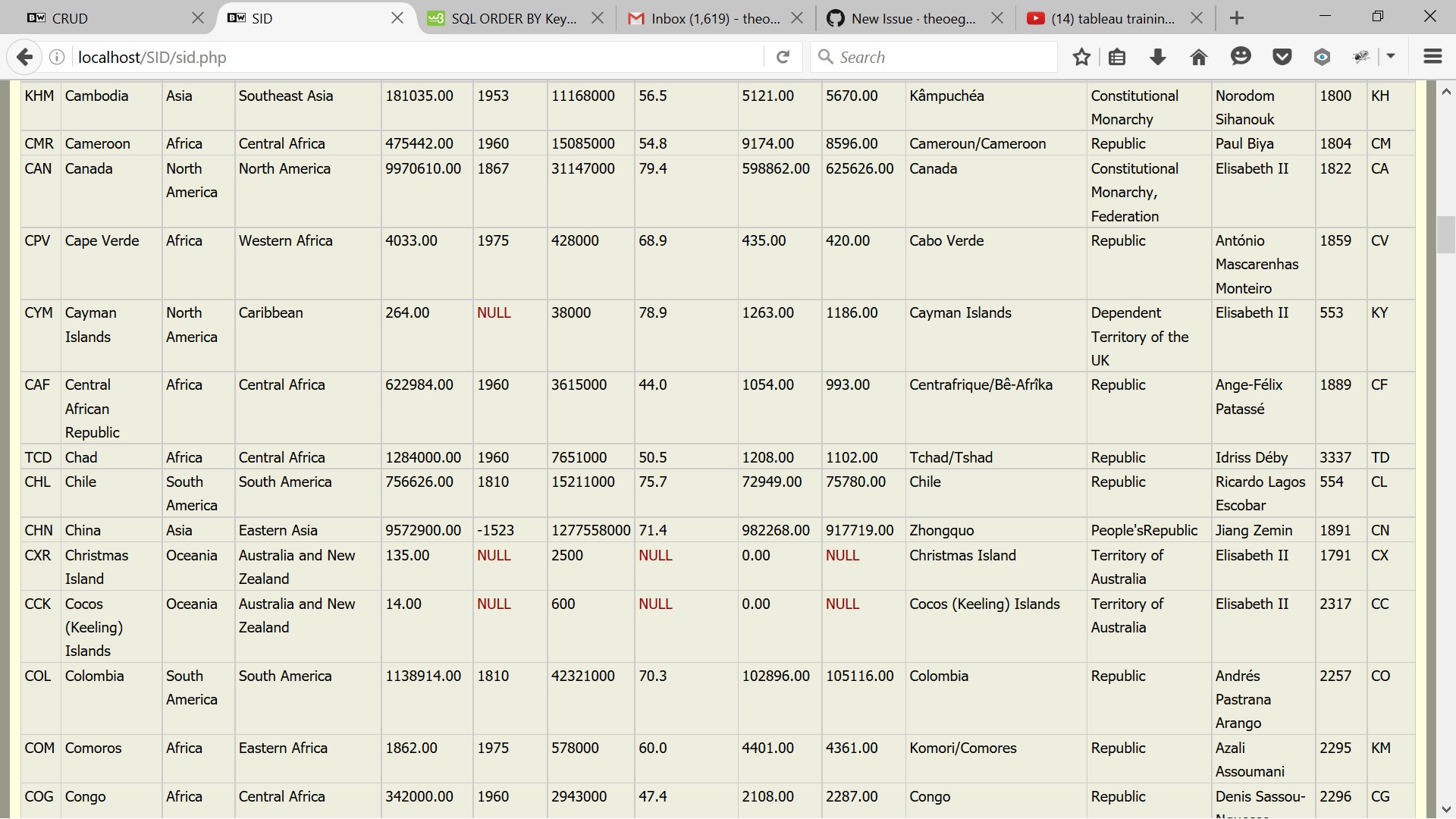Show bookmarks list icon

pyautogui.click(x=1117, y=57)
